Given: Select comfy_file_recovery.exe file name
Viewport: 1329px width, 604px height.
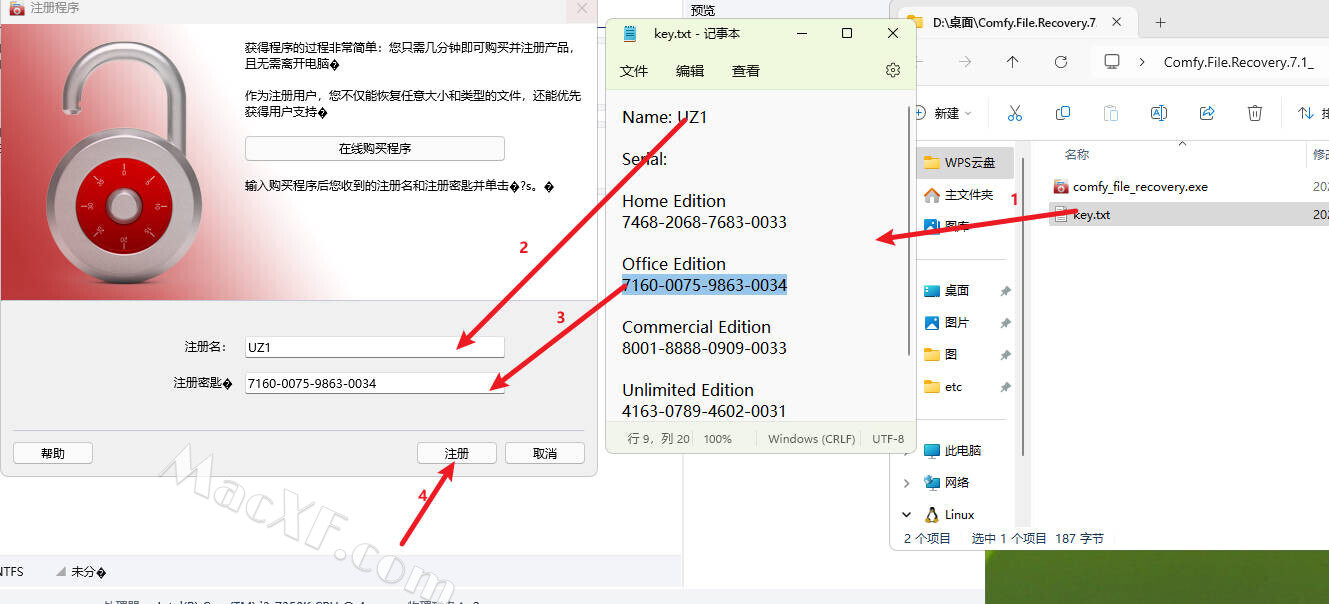Looking at the screenshot, I should 1140,187.
